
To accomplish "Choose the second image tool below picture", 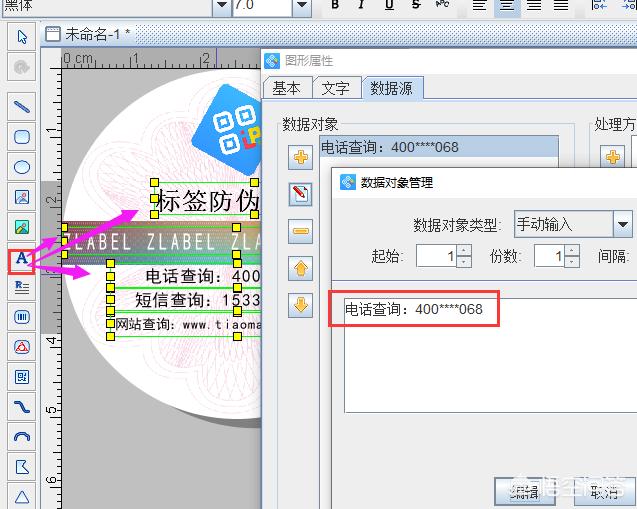I will point(22,227).
